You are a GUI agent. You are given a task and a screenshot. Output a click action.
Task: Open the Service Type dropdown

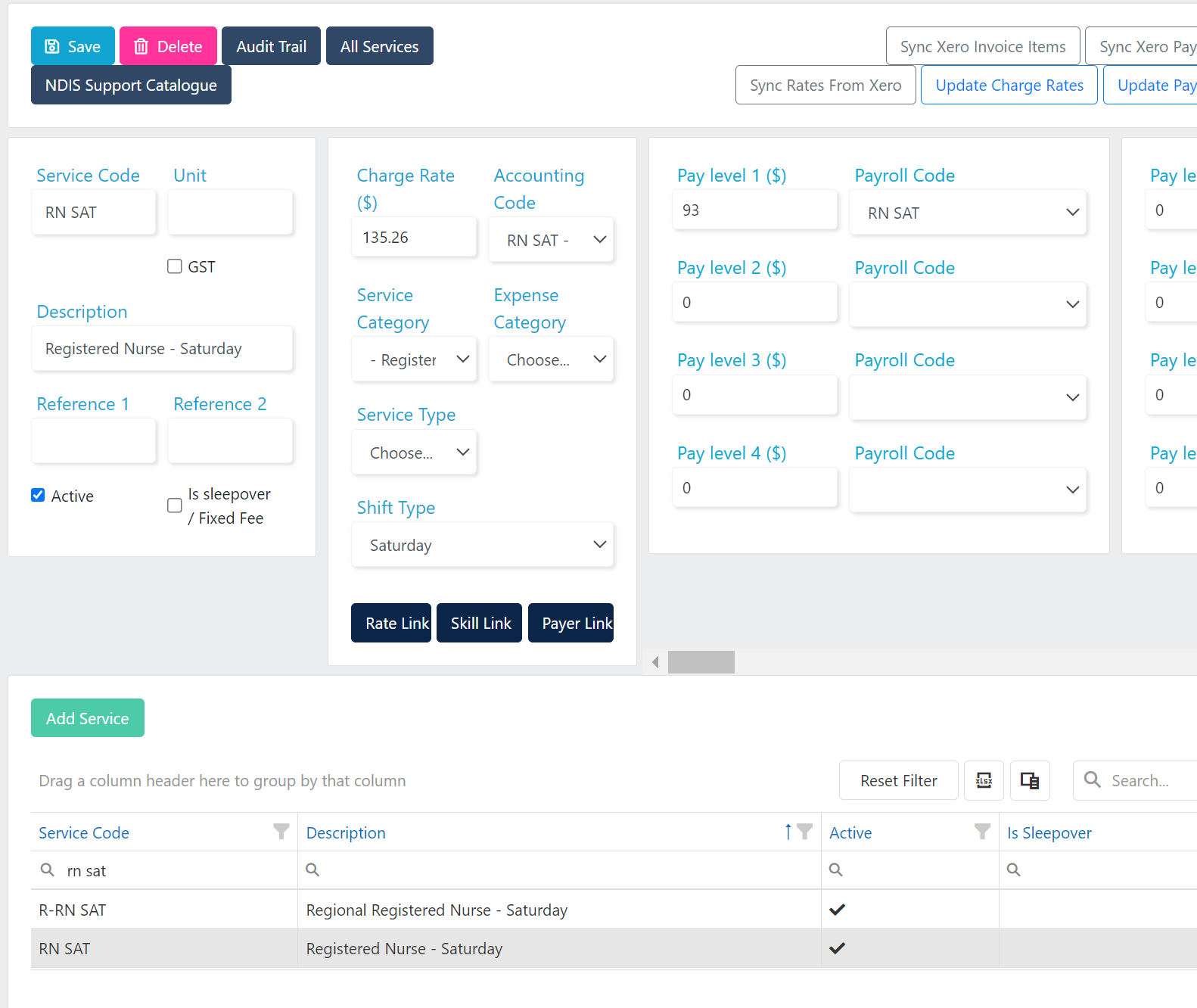click(414, 453)
